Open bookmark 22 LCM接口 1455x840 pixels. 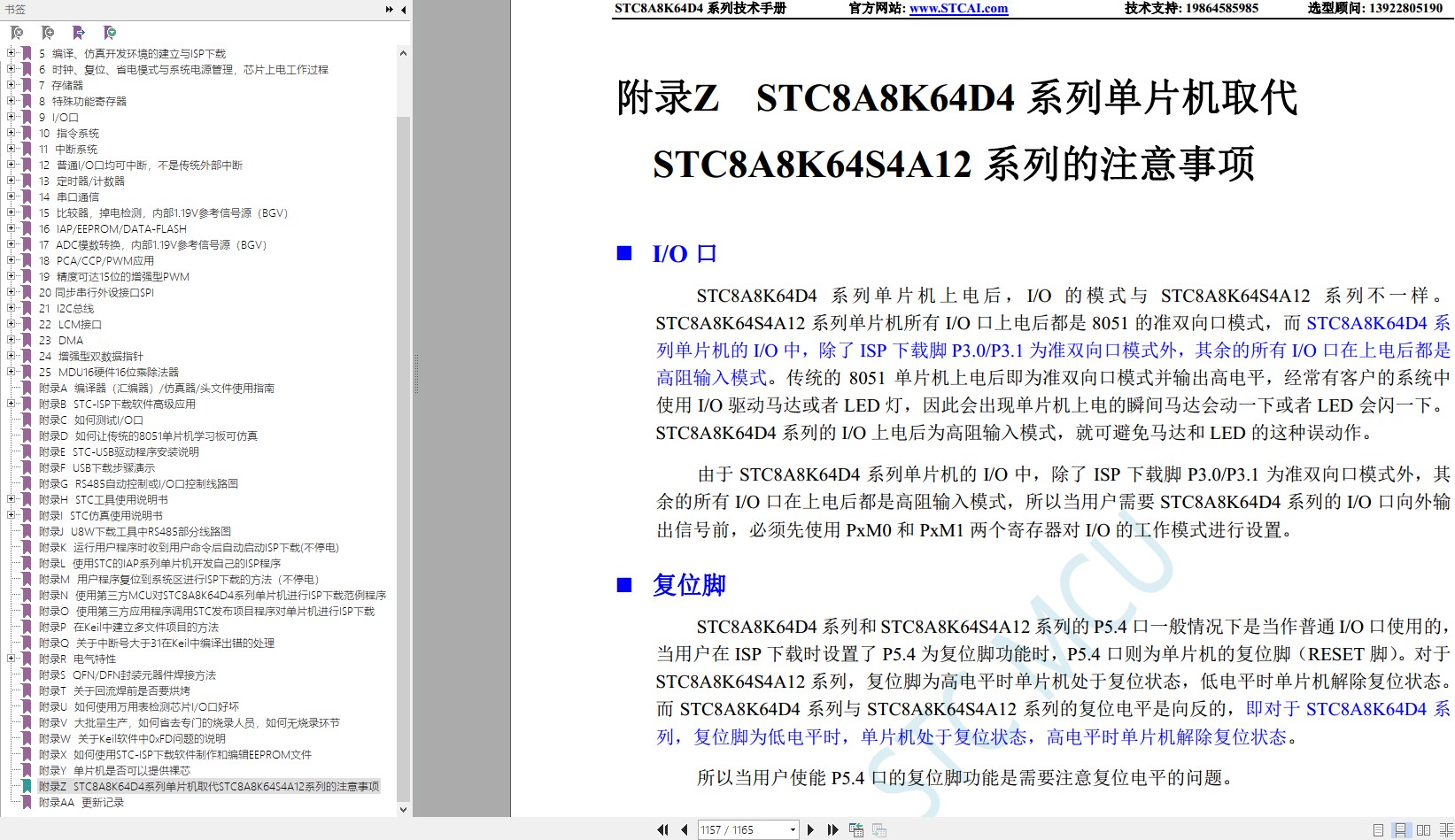tap(70, 324)
